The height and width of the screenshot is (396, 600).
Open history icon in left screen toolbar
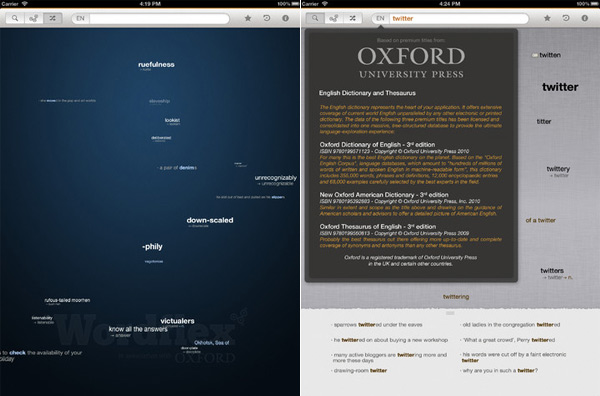[x=267, y=18]
